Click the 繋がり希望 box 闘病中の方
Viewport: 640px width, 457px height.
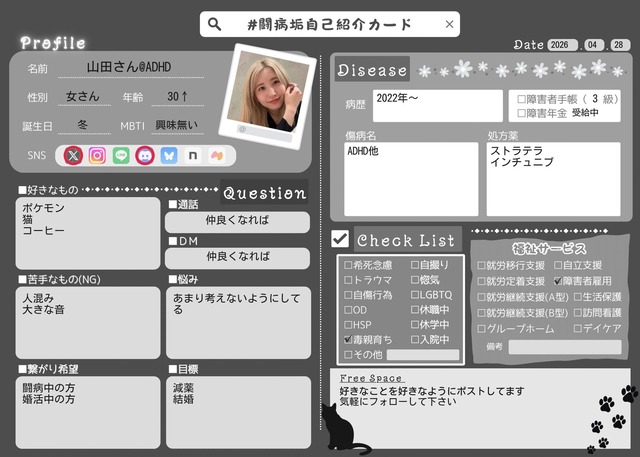click(x=88, y=413)
